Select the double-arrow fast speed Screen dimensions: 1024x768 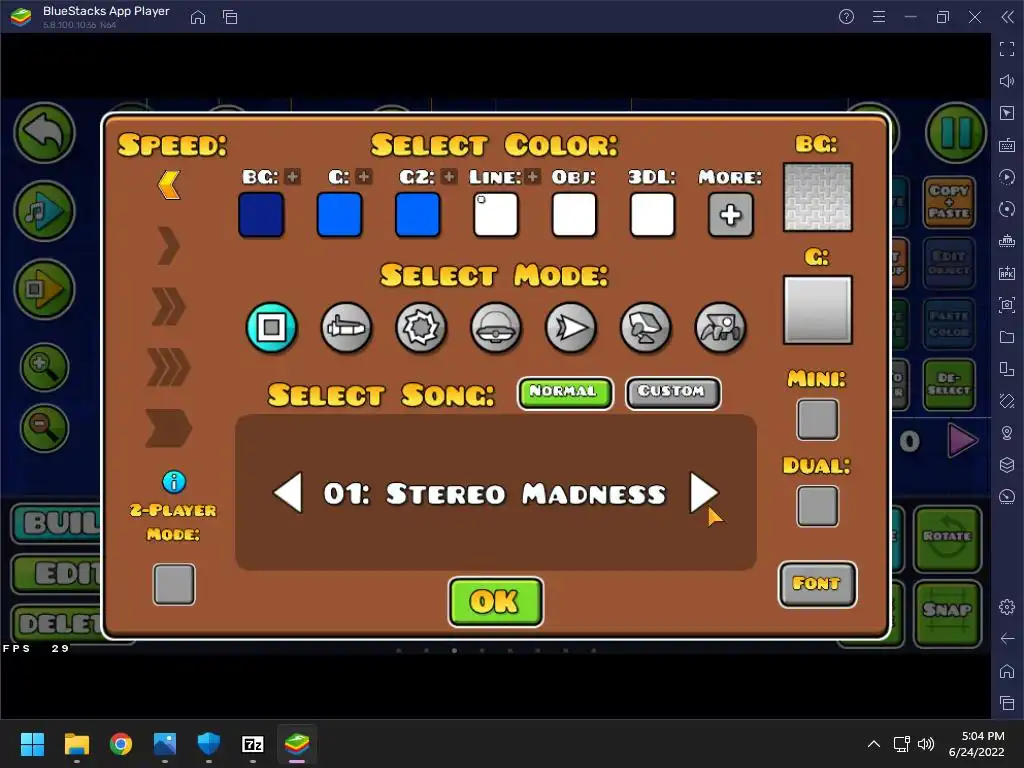[168, 306]
